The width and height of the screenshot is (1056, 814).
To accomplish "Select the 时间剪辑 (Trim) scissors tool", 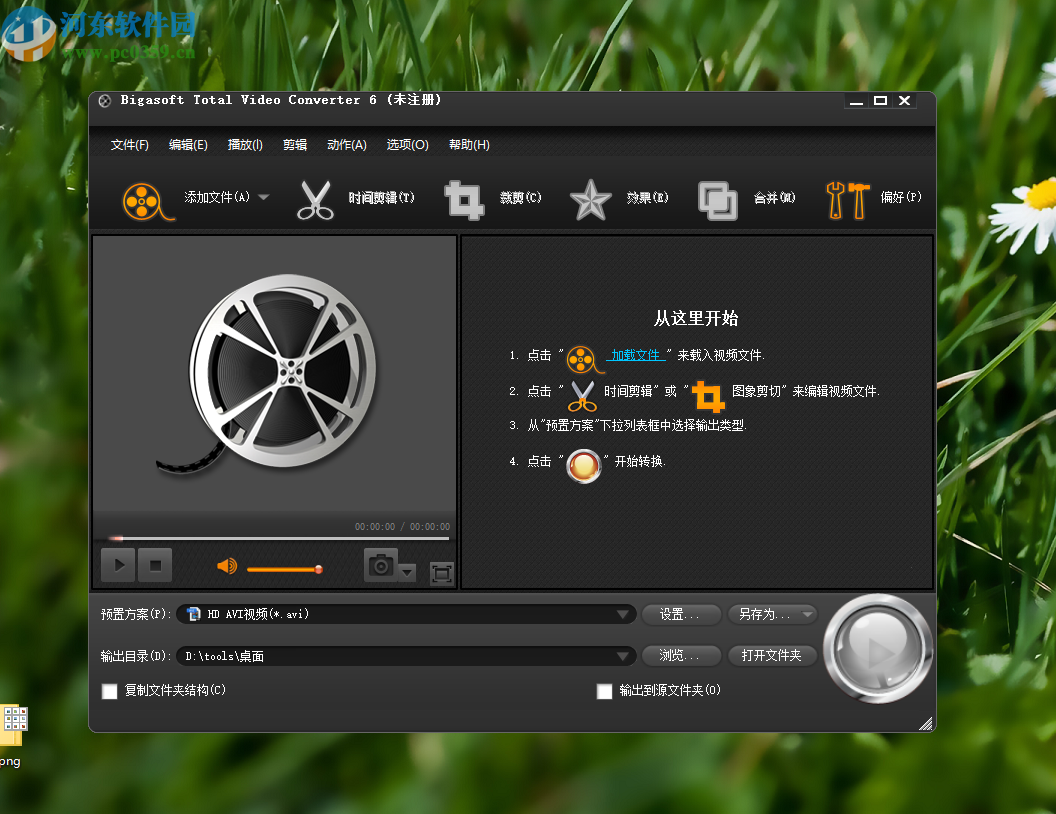I will click(317, 198).
